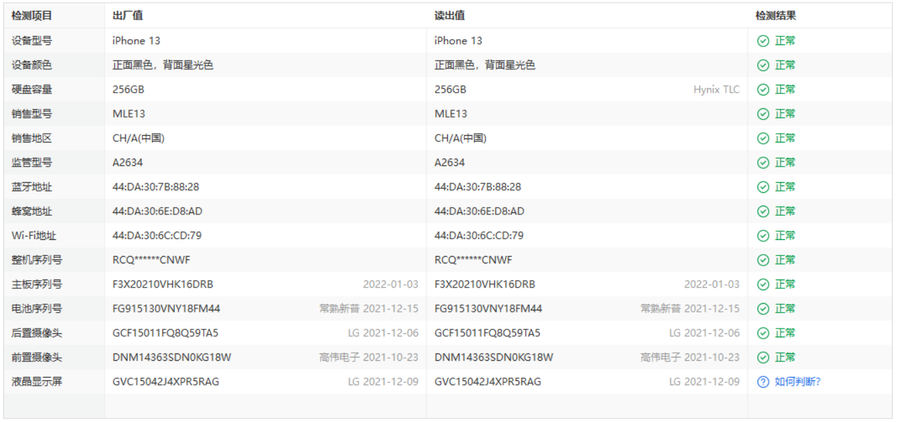Select the 整机序列号 row label
The height and width of the screenshot is (422, 900).
pos(37,260)
